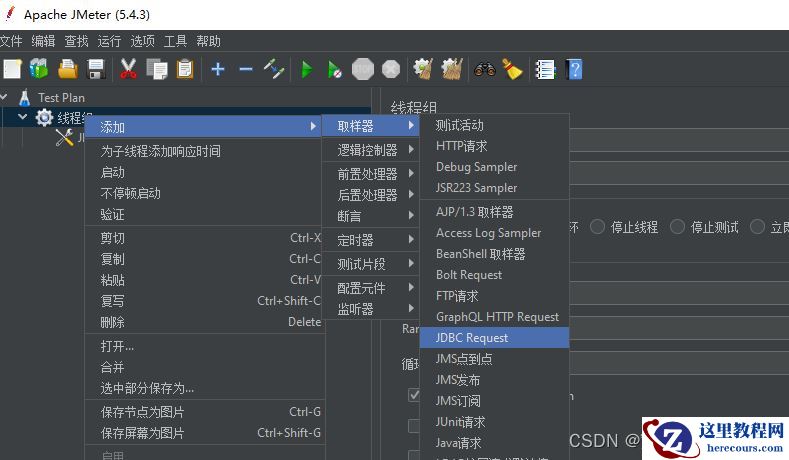Open the 编辑 menu

tap(43, 41)
